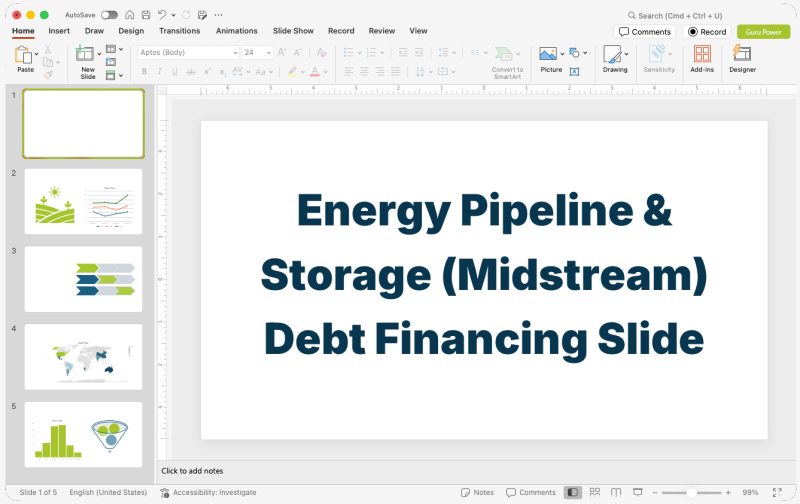Open the Change Case Aa dropdown
The image size is (800, 504).
(264, 72)
